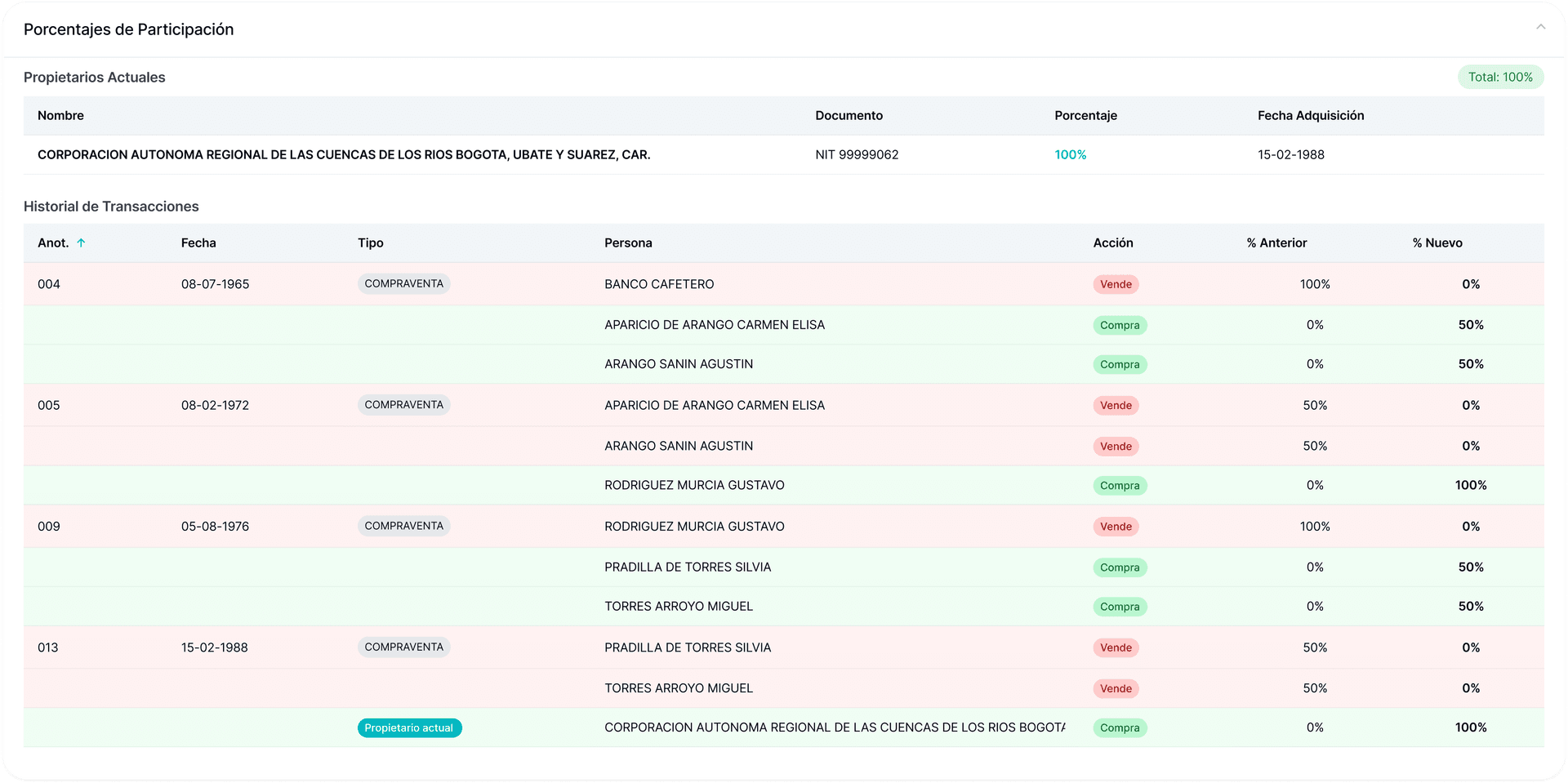Click Compra badge for TORRES ARROYO MIGUEL
Image resolution: width=1568 pixels, height=783 pixels.
[1120, 607]
